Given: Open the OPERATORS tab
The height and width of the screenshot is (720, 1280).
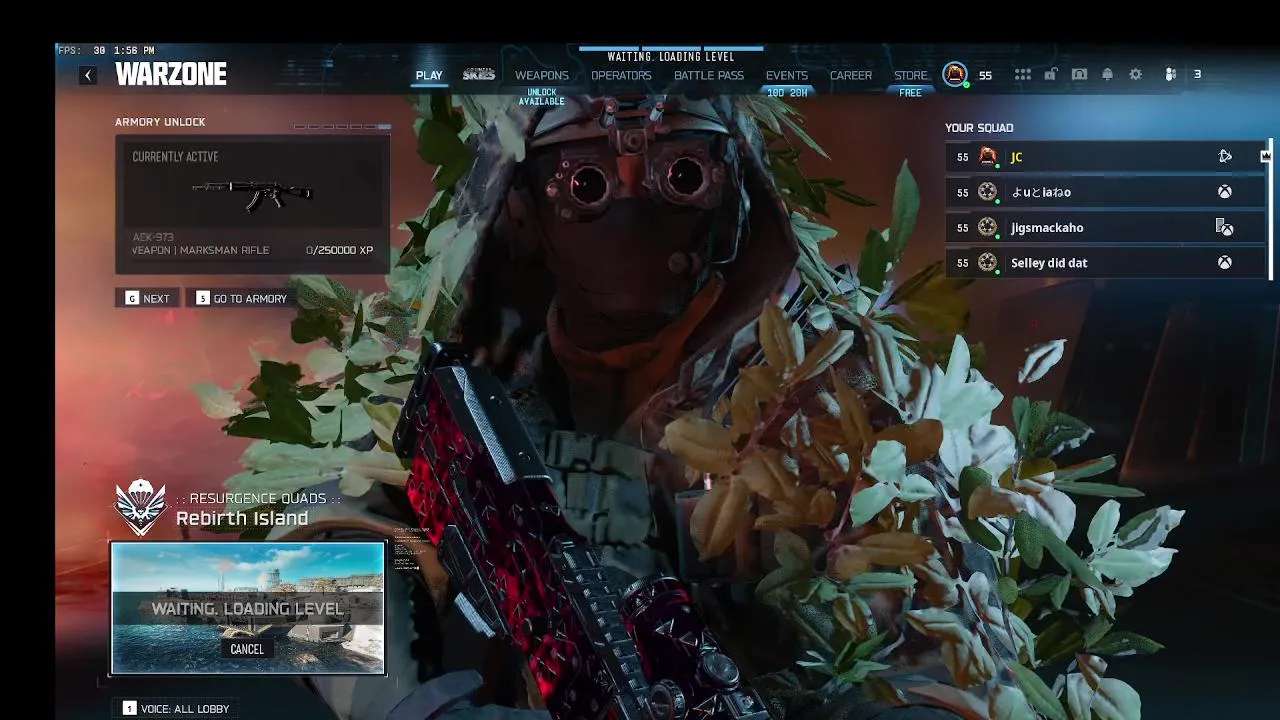Looking at the screenshot, I should point(621,76).
